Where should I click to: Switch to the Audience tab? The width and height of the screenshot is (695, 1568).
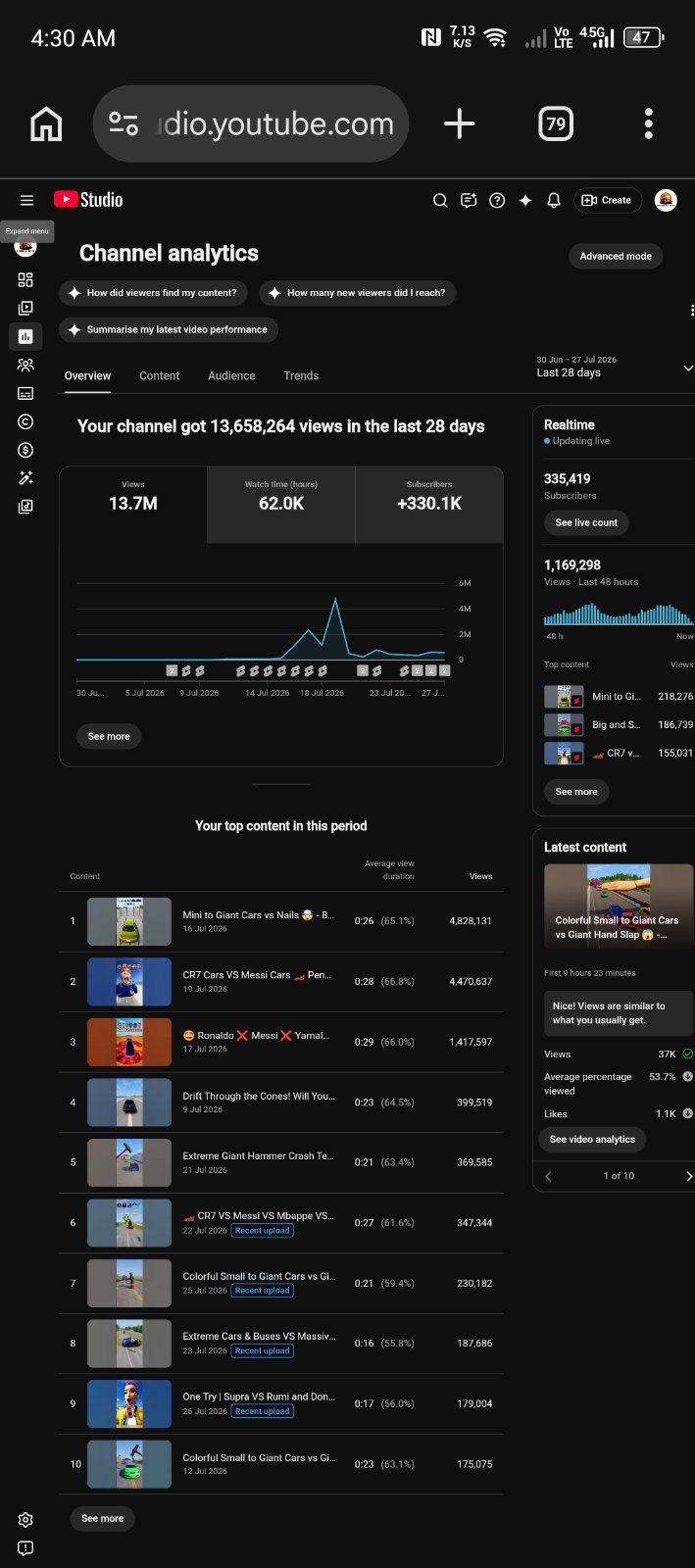point(231,375)
